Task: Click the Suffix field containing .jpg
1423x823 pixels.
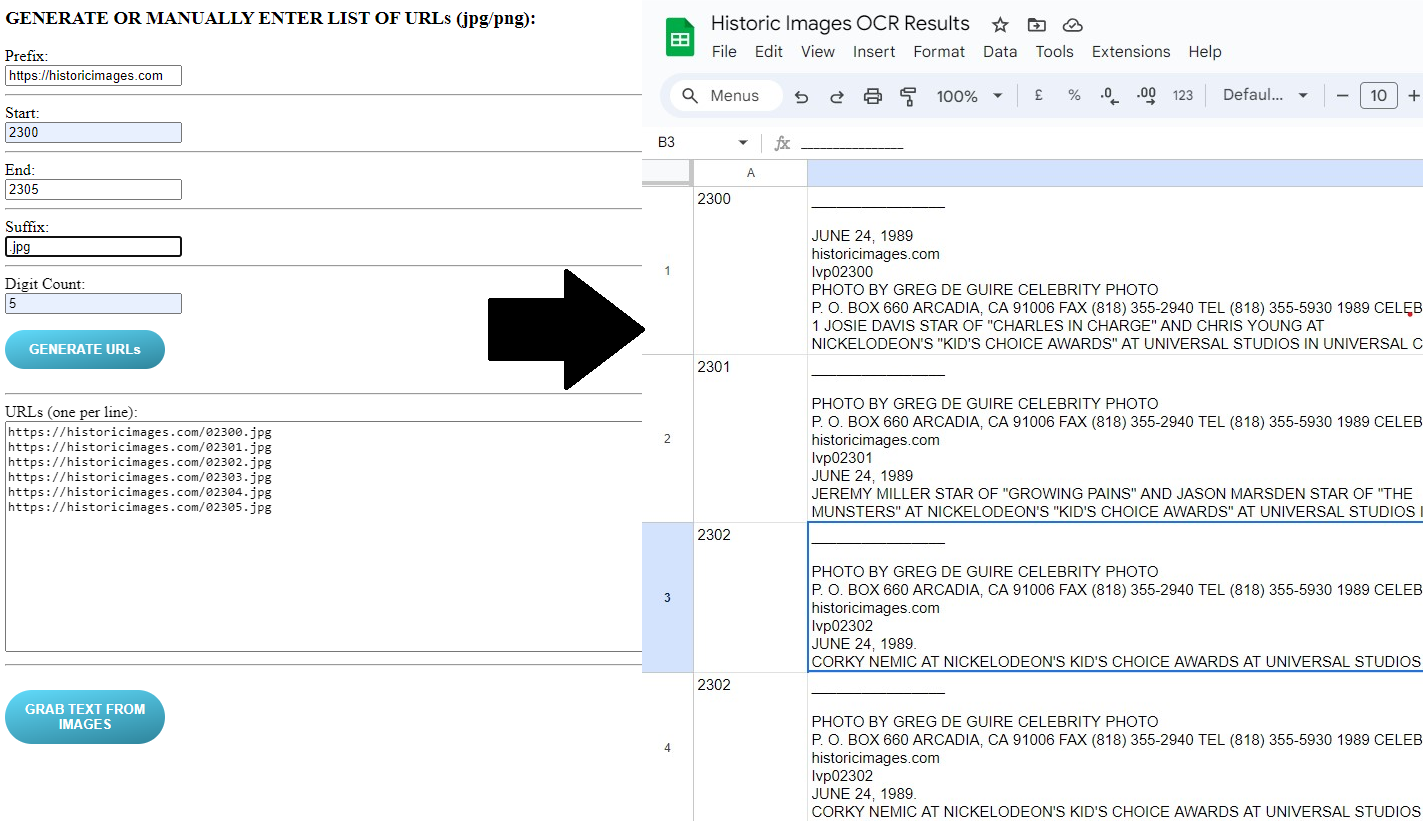Action: tap(93, 247)
